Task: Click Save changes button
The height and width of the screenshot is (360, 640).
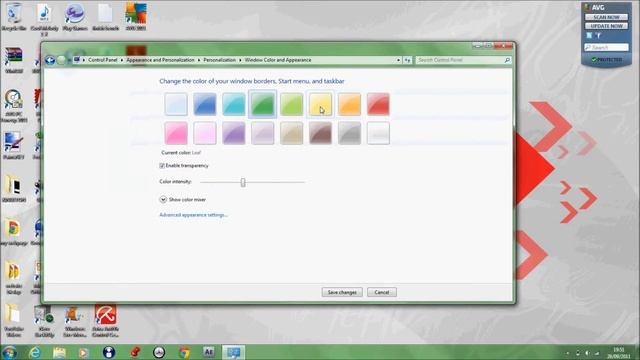Action: (x=342, y=292)
